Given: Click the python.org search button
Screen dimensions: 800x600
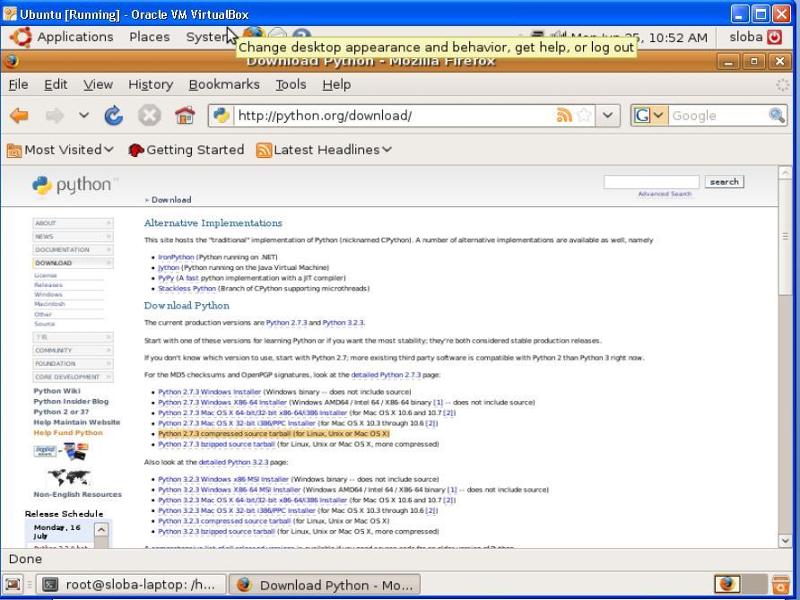Looking at the screenshot, I should 724,182.
